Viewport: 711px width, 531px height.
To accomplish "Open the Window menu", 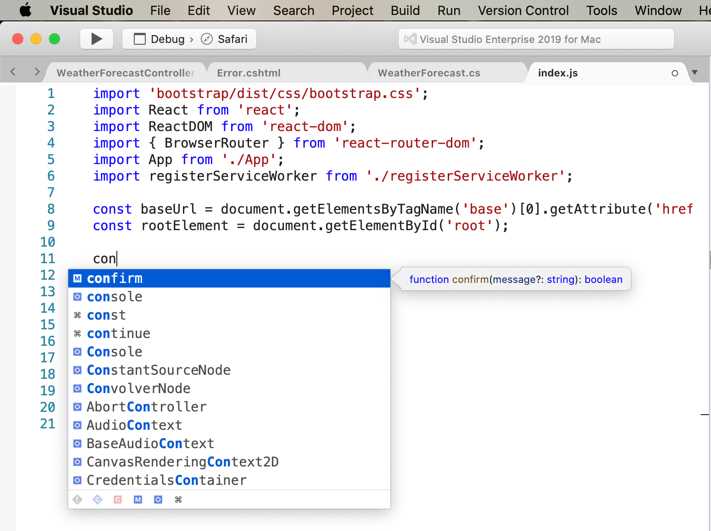I will pyautogui.click(x=657, y=10).
